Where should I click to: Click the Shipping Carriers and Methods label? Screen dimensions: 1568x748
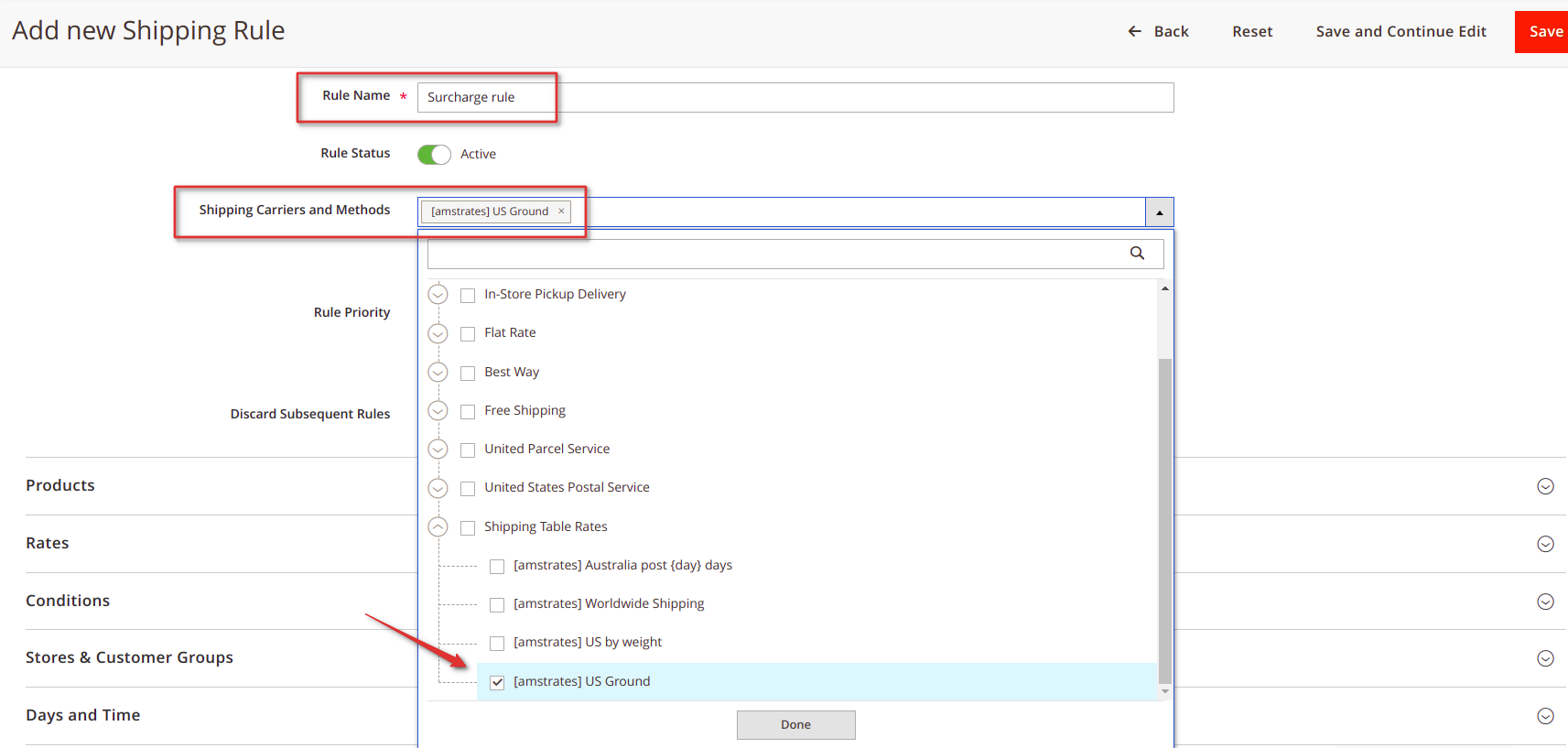[x=295, y=210]
